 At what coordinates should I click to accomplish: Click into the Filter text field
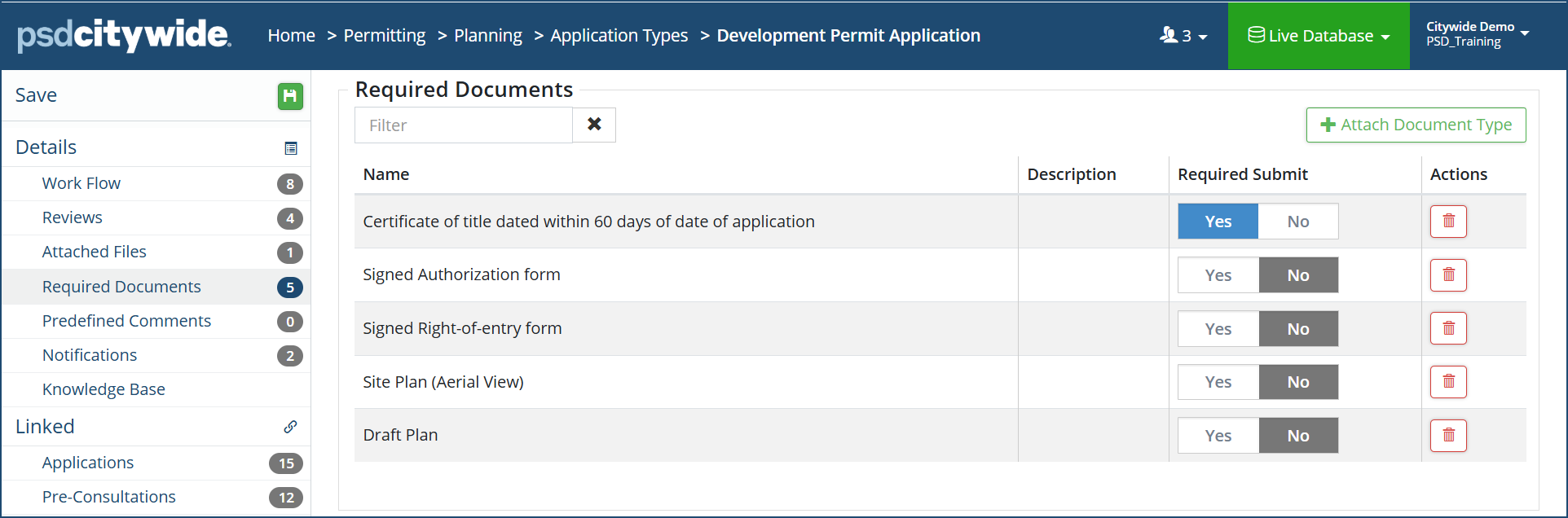[463, 125]
